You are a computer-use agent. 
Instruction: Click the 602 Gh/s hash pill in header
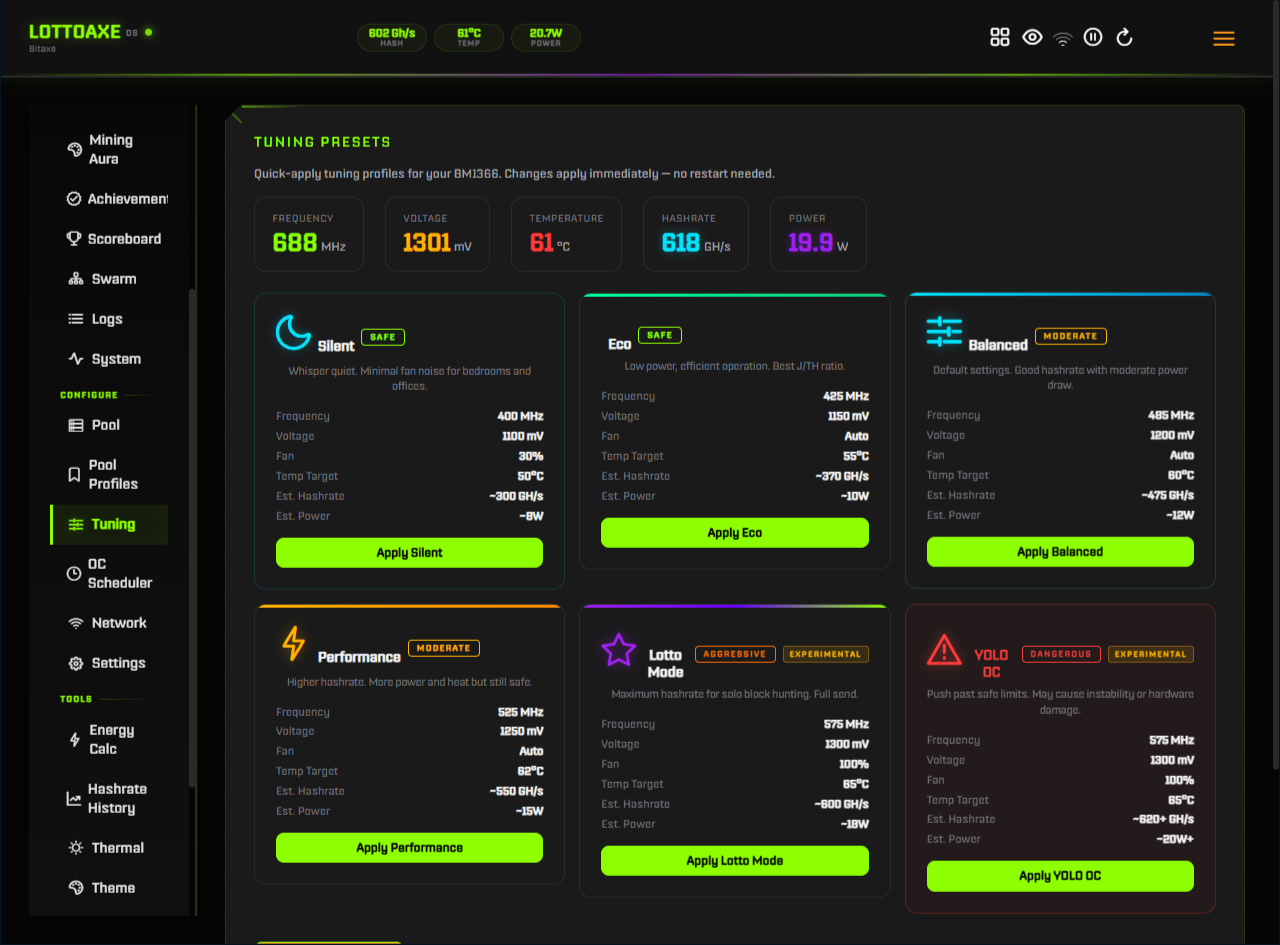[392, 38]
